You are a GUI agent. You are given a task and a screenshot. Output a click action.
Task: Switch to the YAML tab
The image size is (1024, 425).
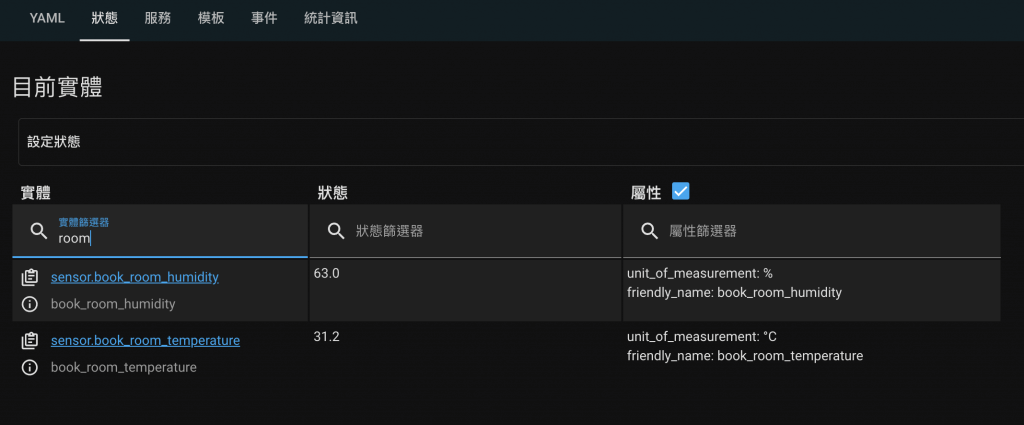point(47,18)
